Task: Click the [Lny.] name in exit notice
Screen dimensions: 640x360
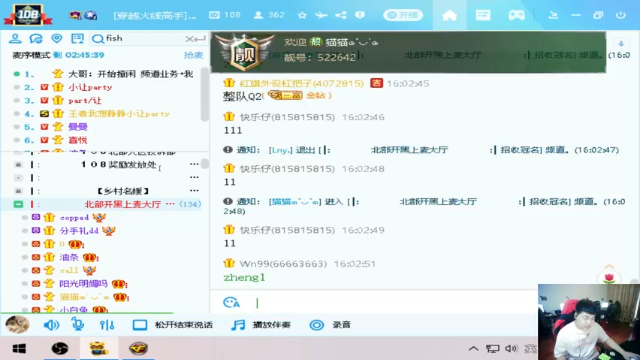Action: pos(280,150)
